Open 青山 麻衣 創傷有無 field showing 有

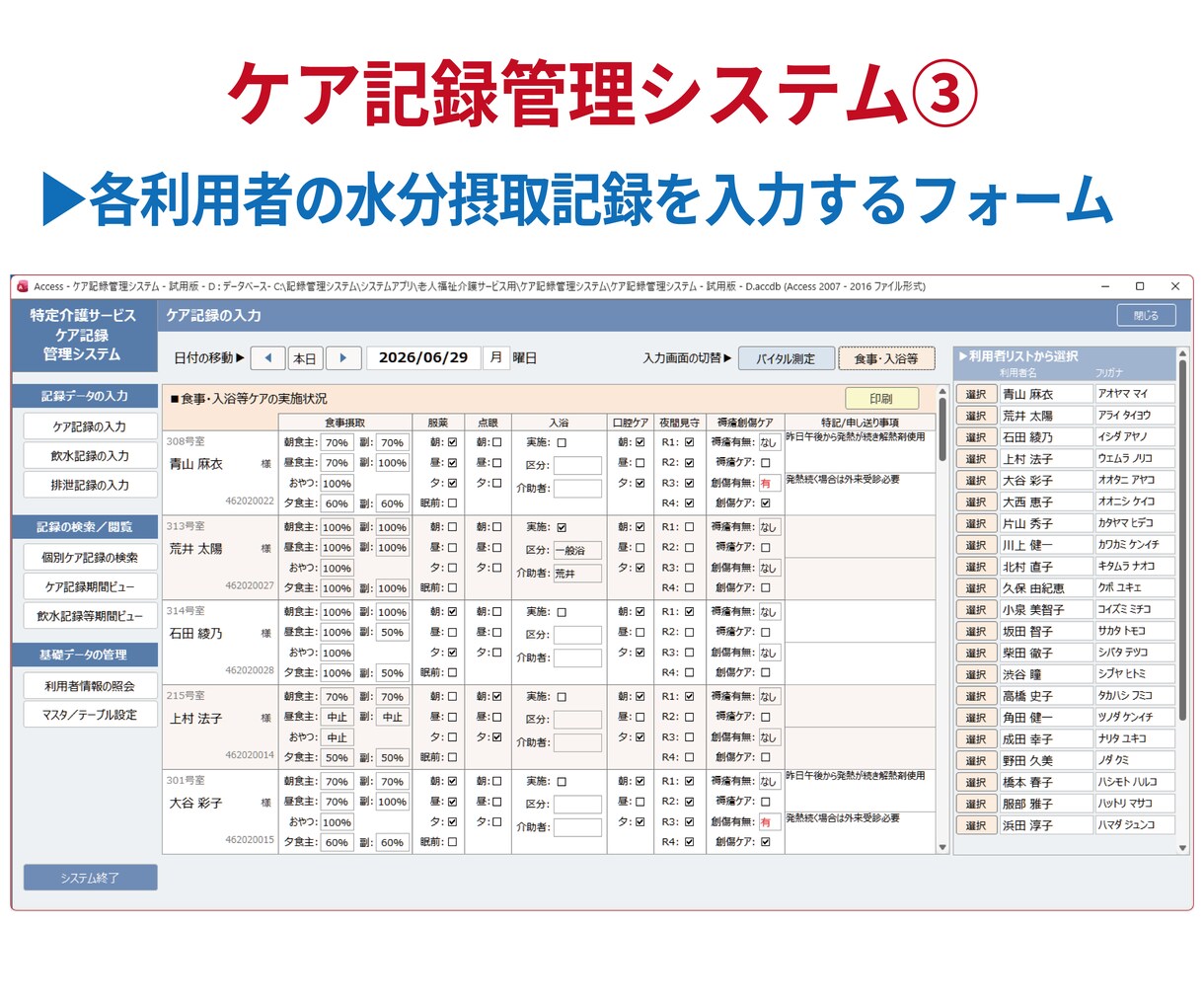(x=769, y=483)
